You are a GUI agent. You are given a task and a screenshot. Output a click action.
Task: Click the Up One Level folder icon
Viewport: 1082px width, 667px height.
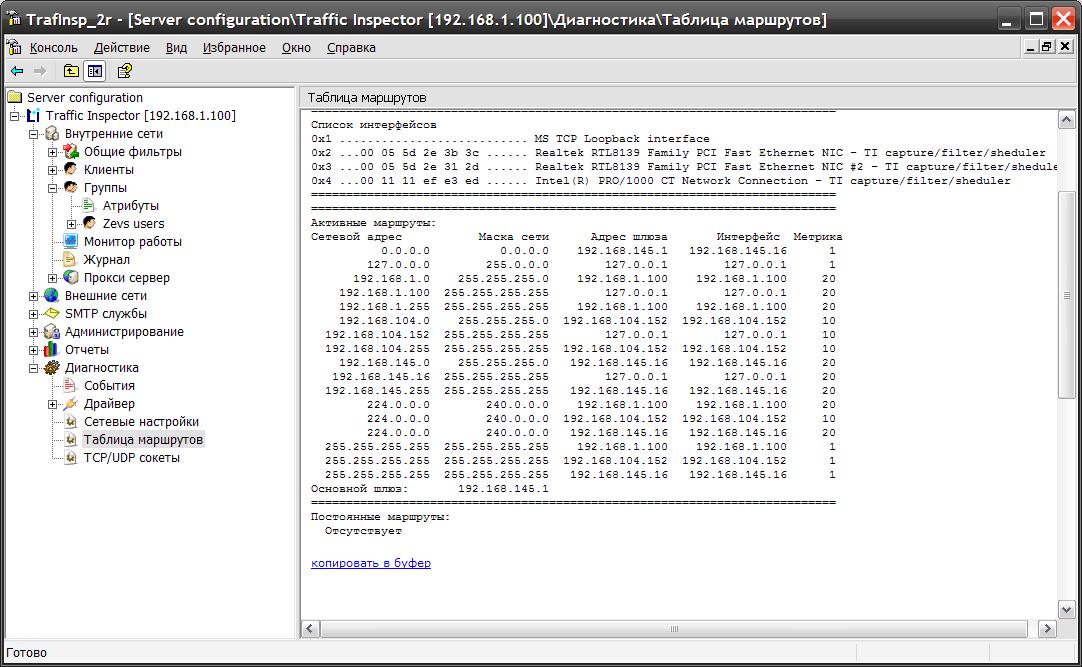[71, 71]
